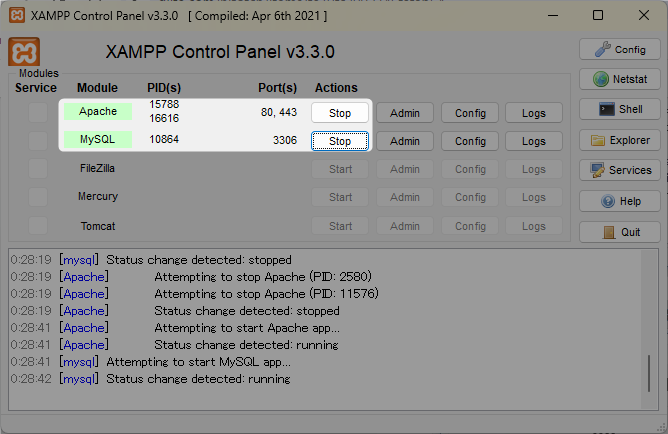Open the Apache Config menu
Screen dimensions: 668x434
point(470,113)
